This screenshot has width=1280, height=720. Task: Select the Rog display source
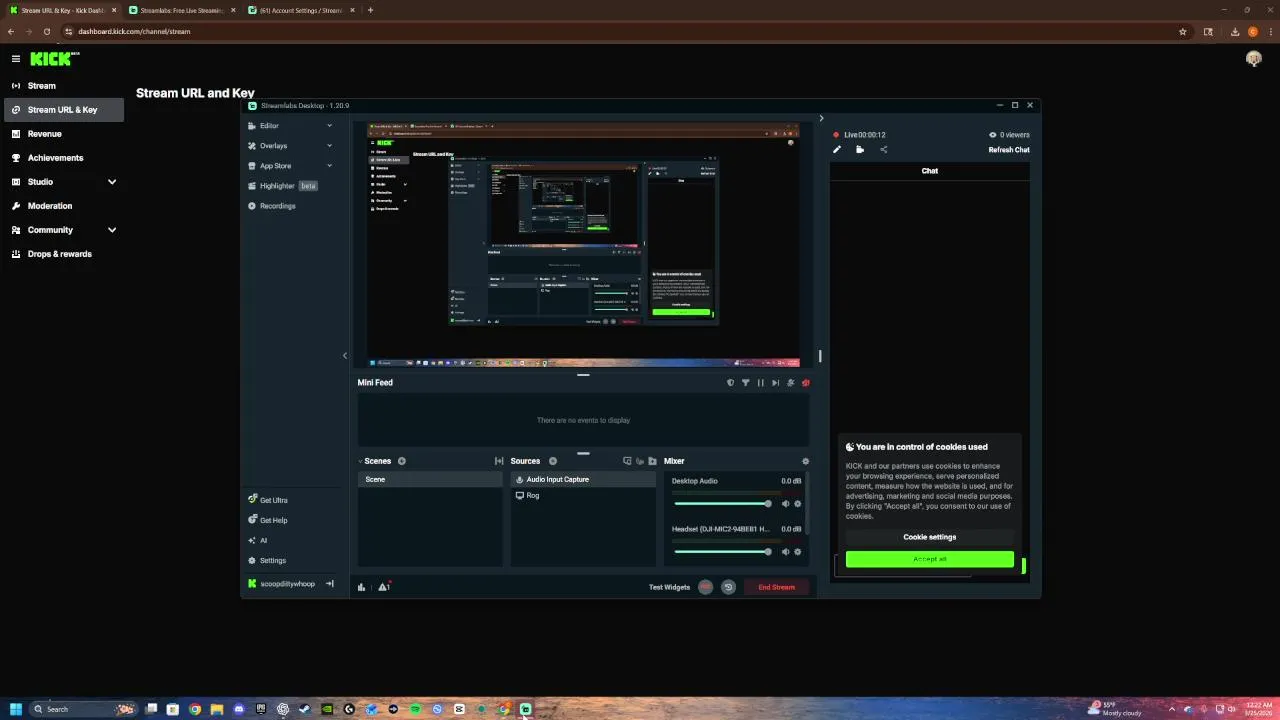(x=583, y=495)
